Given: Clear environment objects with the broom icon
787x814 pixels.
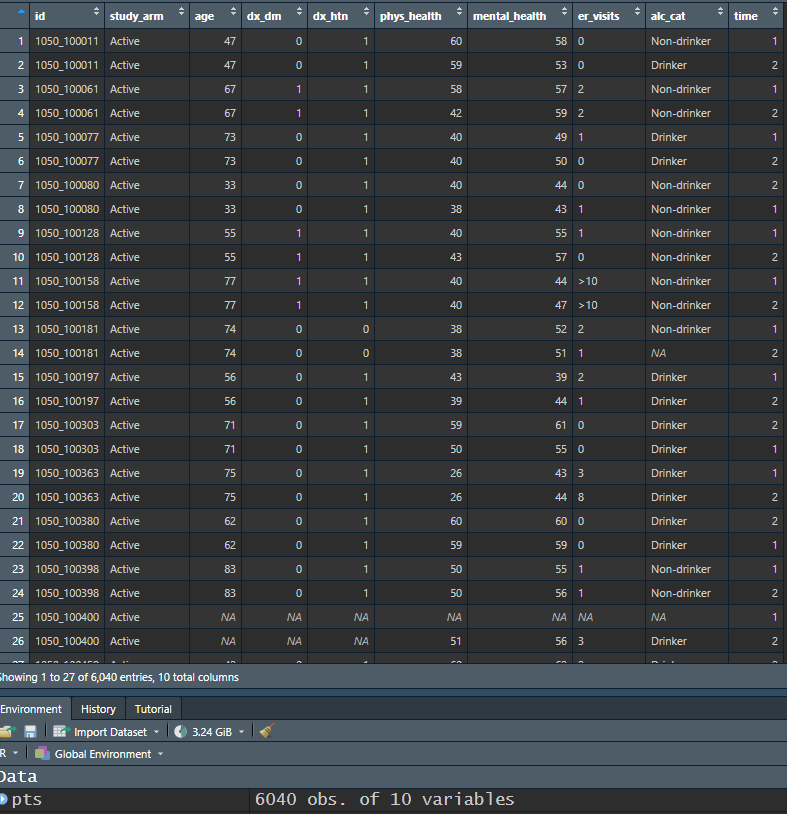Looking at the screenshot, I should tap(267, 730).
